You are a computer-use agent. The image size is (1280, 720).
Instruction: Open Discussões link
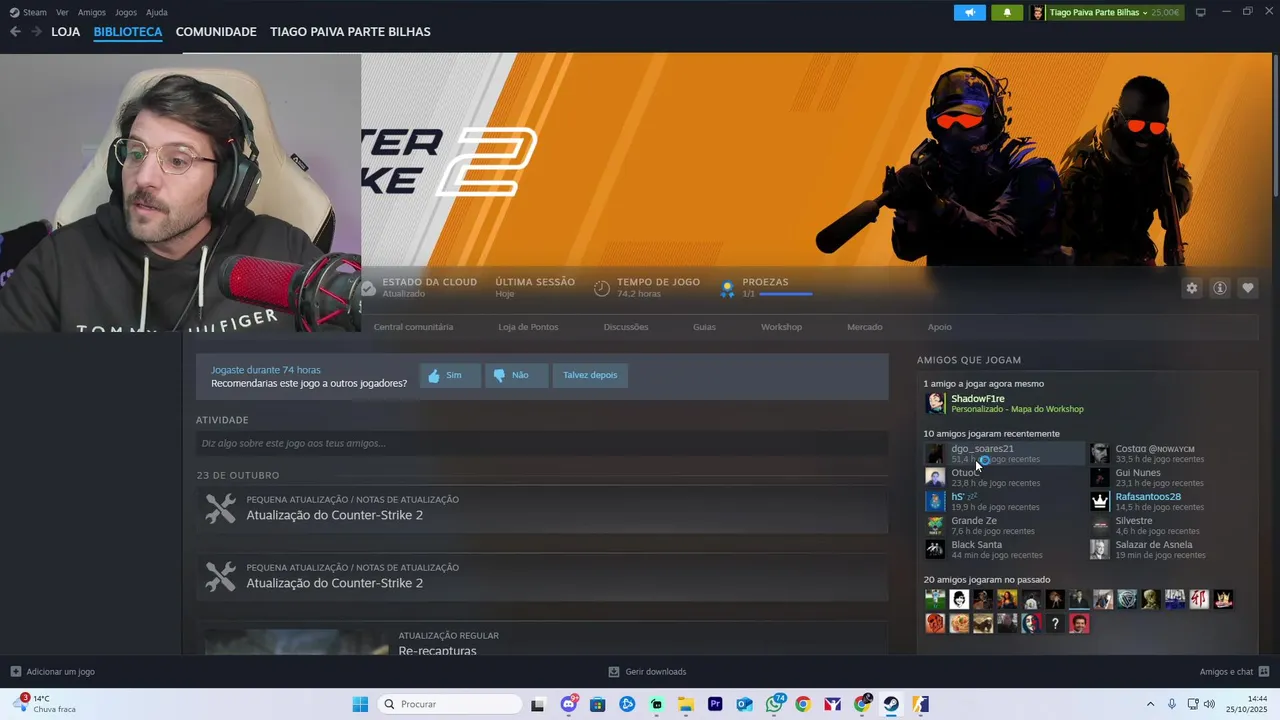(626, 327)
